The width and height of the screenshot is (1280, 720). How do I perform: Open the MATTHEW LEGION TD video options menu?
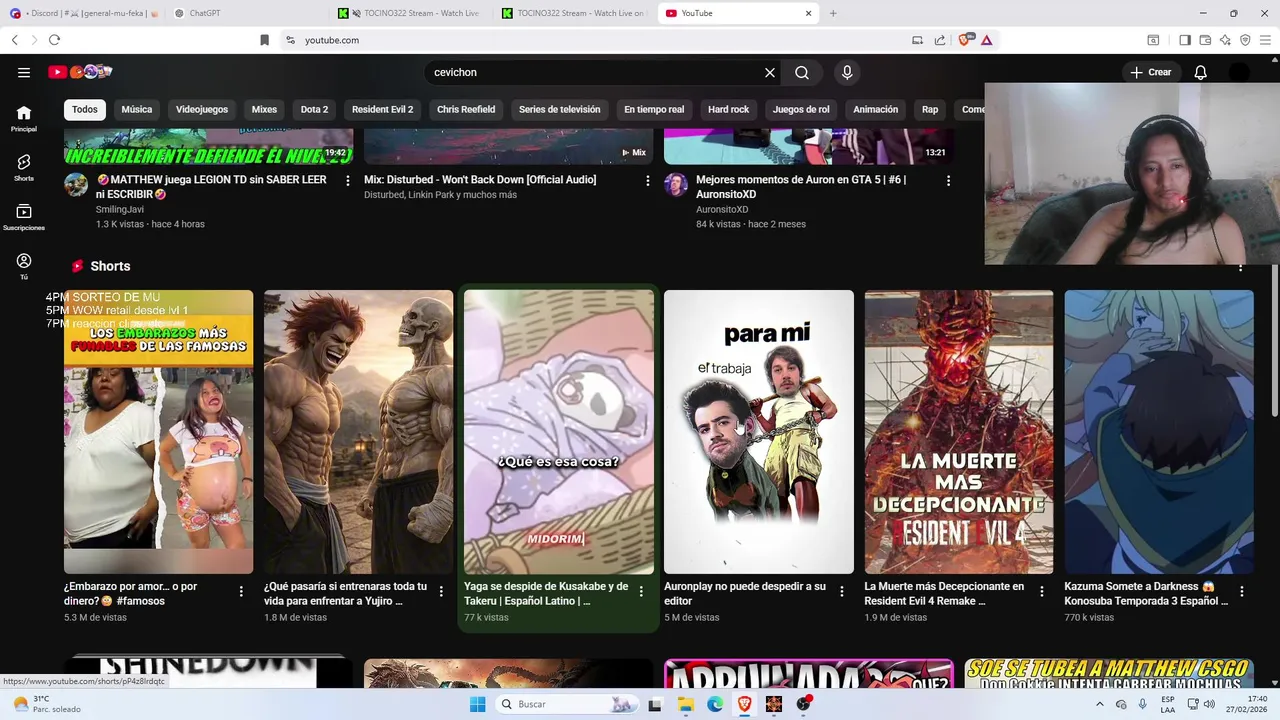[348, 181]
